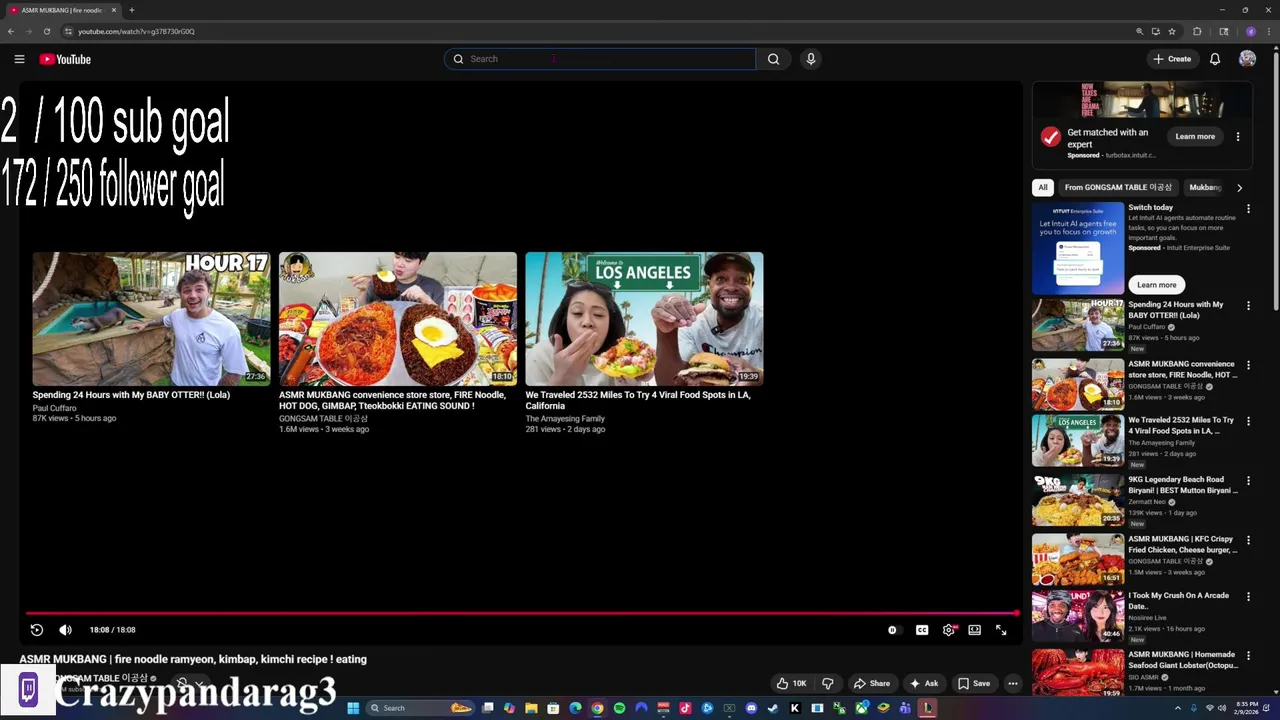
Task: Open browser extensions puzzle icon
Action: click(x=1198, y=31)
